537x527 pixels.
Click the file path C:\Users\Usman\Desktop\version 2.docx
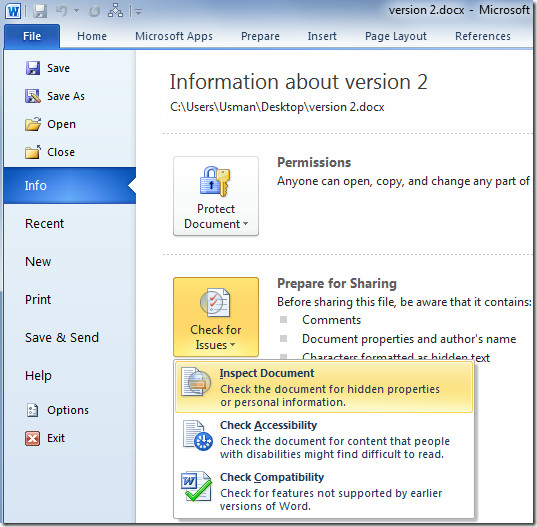pos(277,108)
